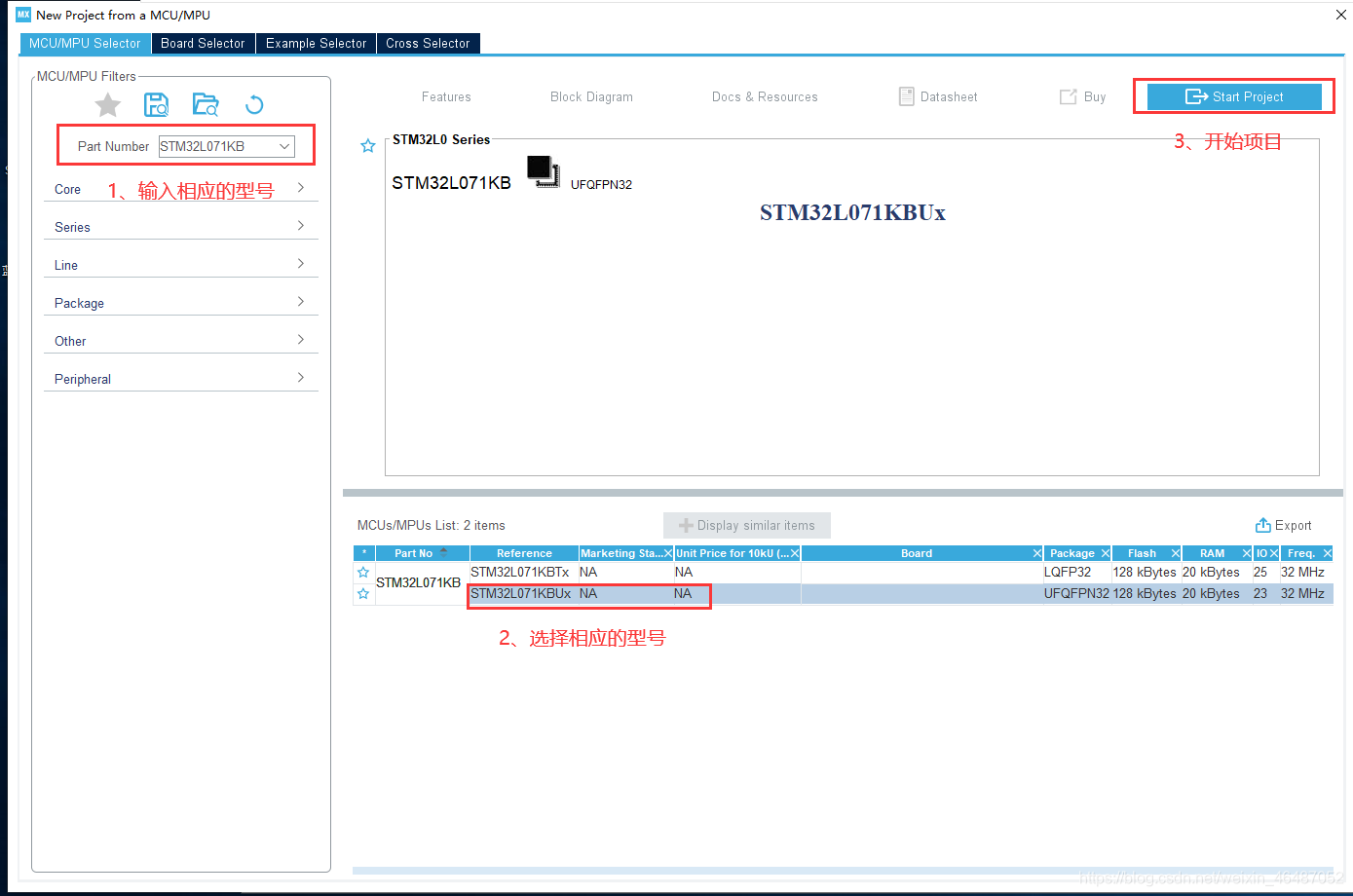Image resolution: width=1353 pixels, height=896 pixels.
Task: Click the STM32L071KBUx heading text
Action: [x=852, y=213]
